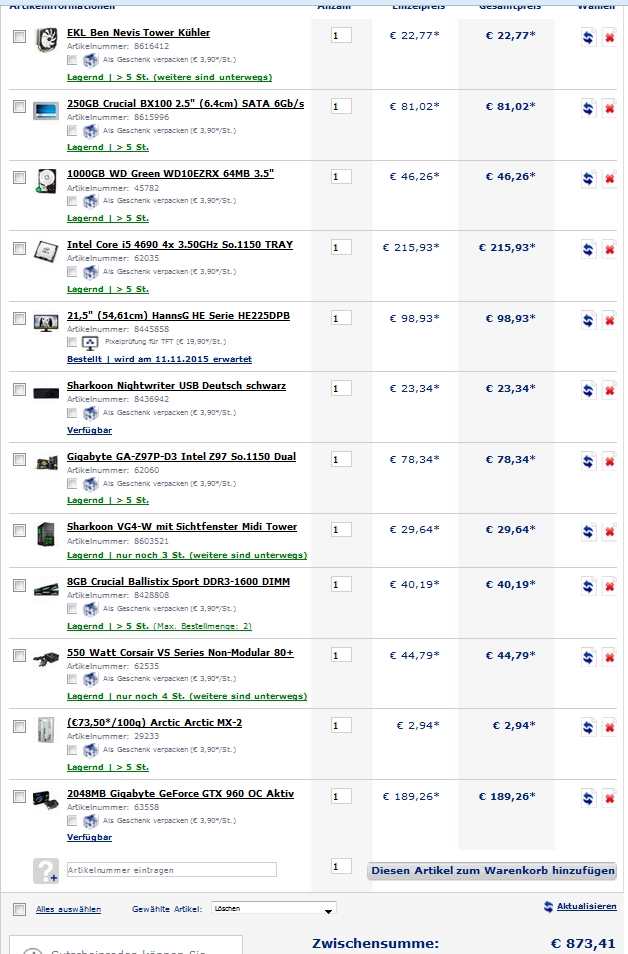628x954 pixels.
Task: Open Gigabyte GA-Z97P-D3 Intel Z97 link
Action: pyautogui.click(x=181, y=457)
